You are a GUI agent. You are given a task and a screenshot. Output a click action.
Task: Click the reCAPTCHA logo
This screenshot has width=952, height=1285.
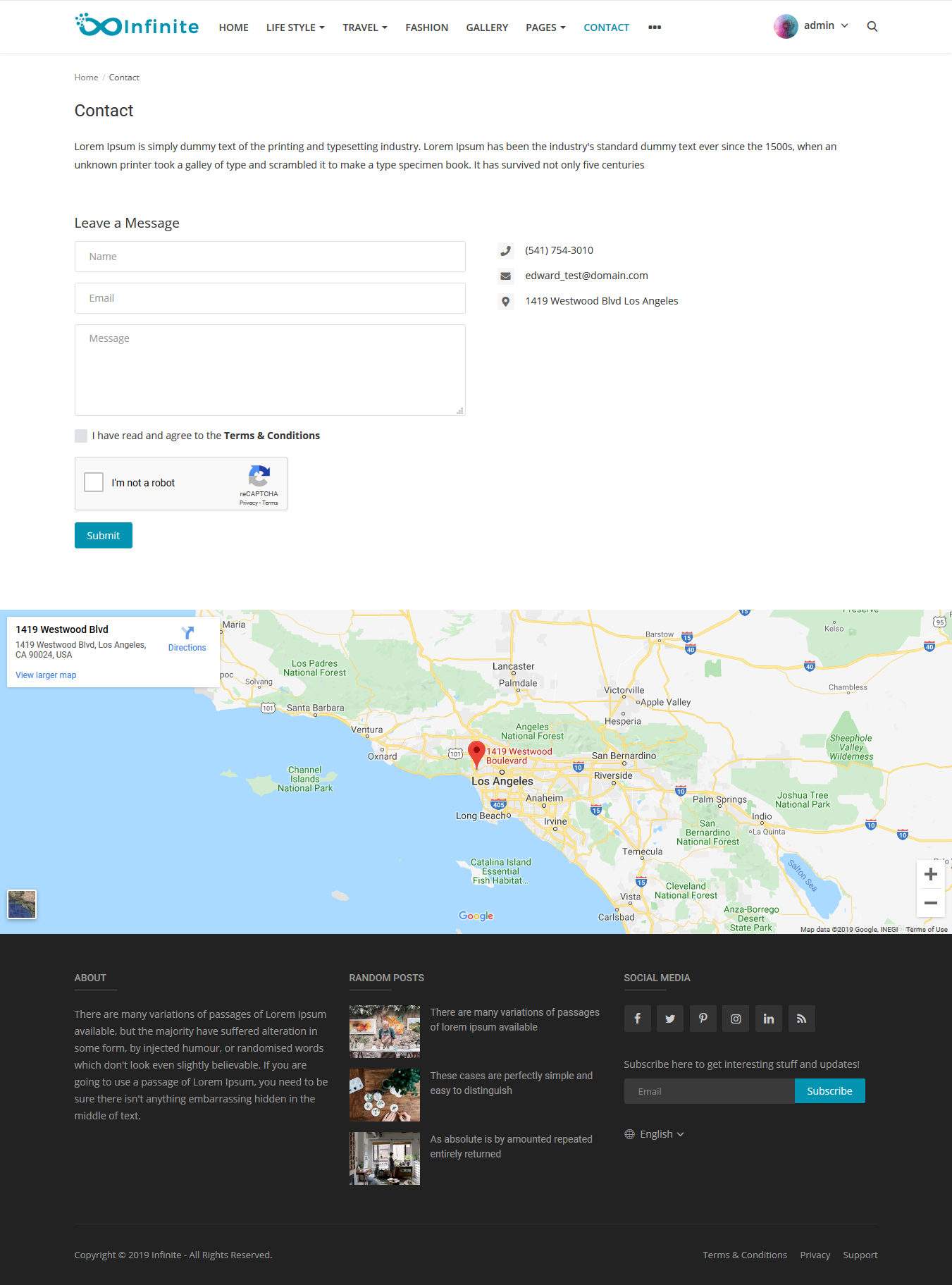[259, 476]
